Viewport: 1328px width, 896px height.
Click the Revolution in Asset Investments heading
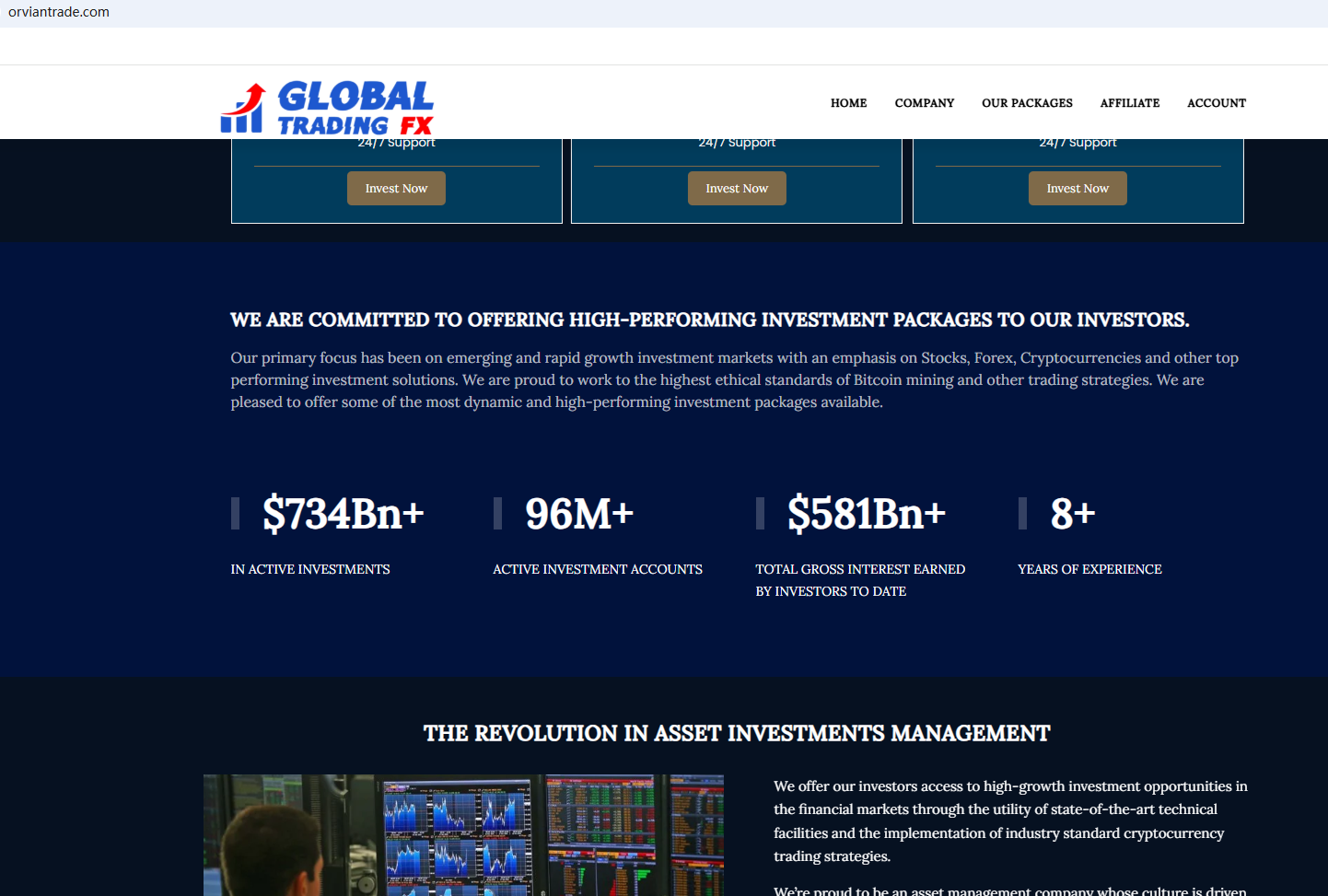(x=736, y=733)
